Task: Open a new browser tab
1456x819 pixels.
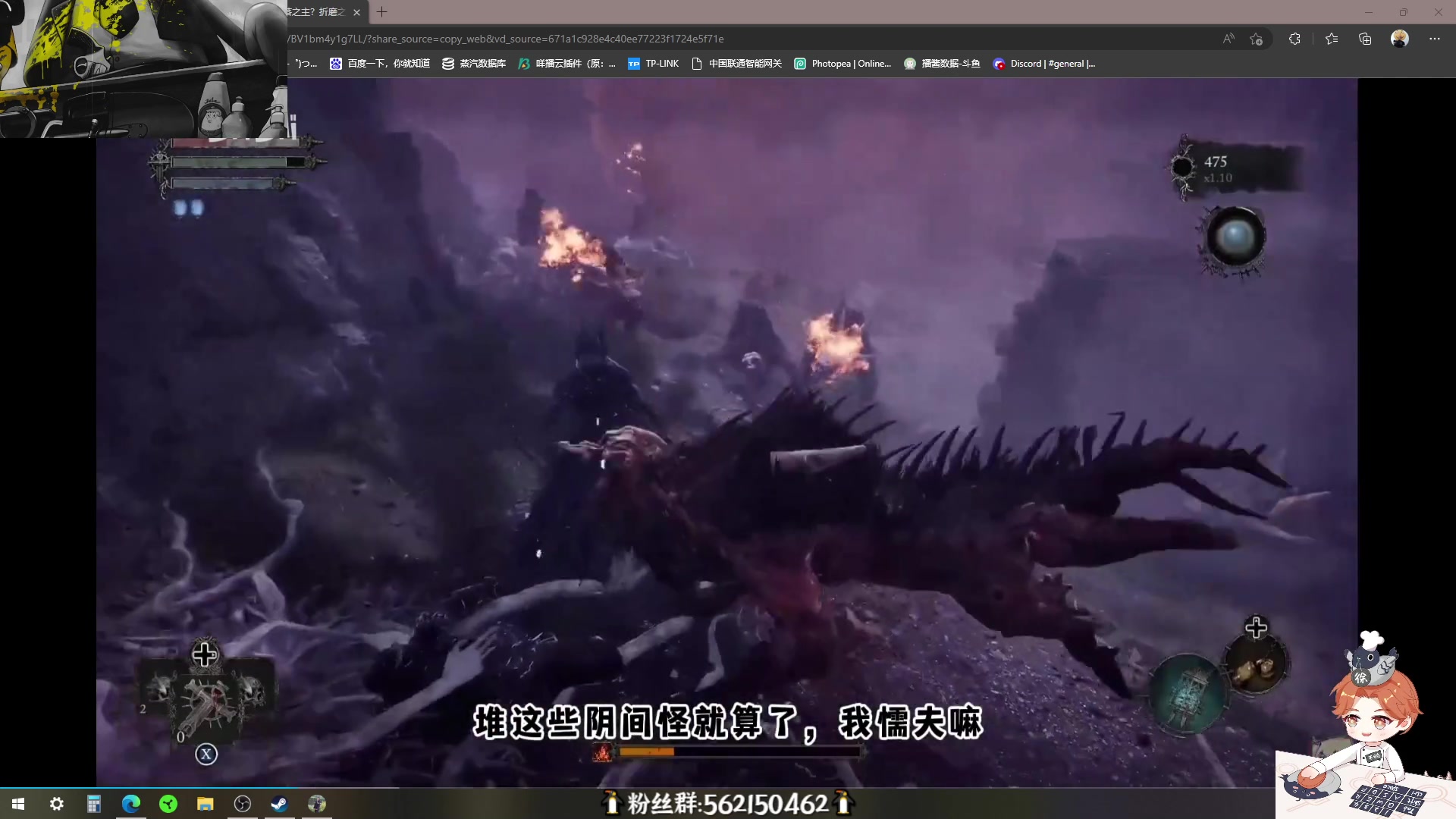Action: coord(382,12)
